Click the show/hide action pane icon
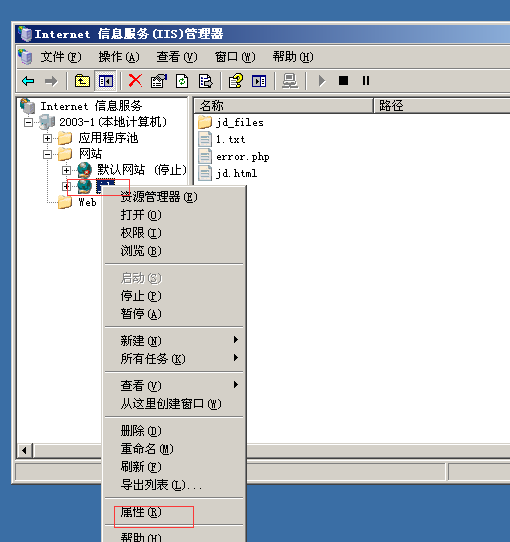This screenshot has height=542, width=510. [259, 81]
